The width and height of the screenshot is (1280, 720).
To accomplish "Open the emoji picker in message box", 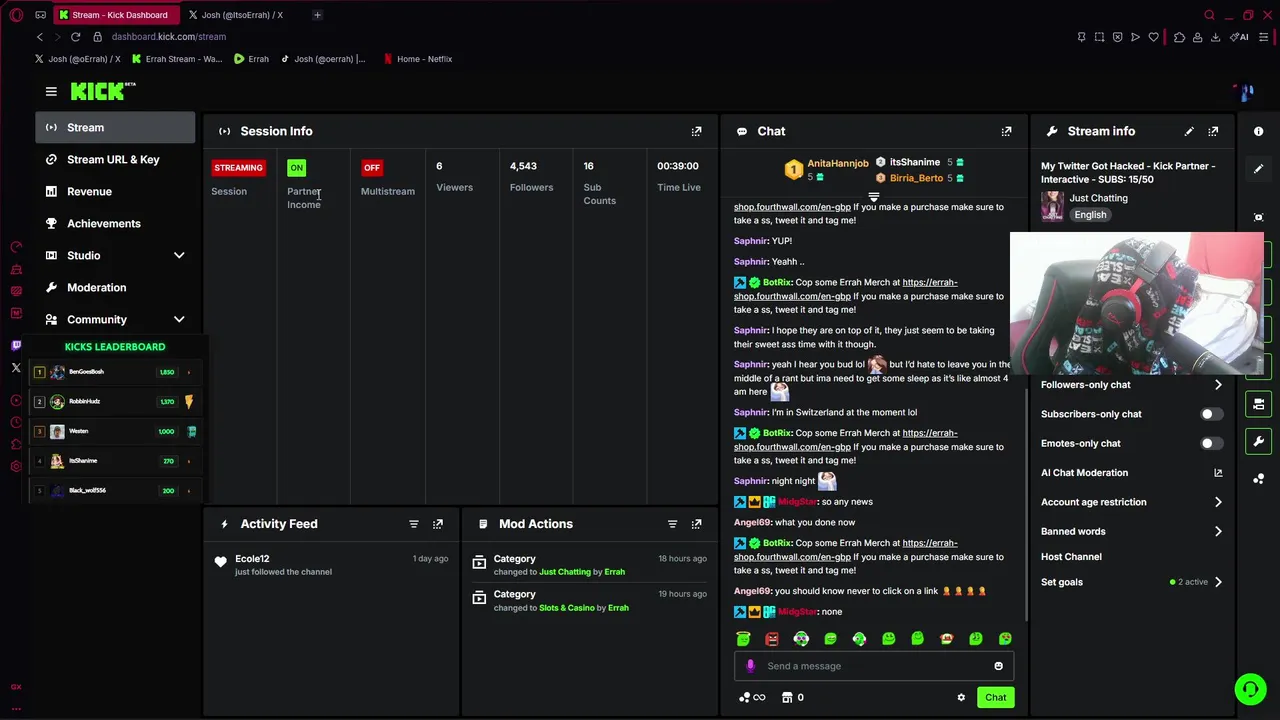I will tap(998, 666).
